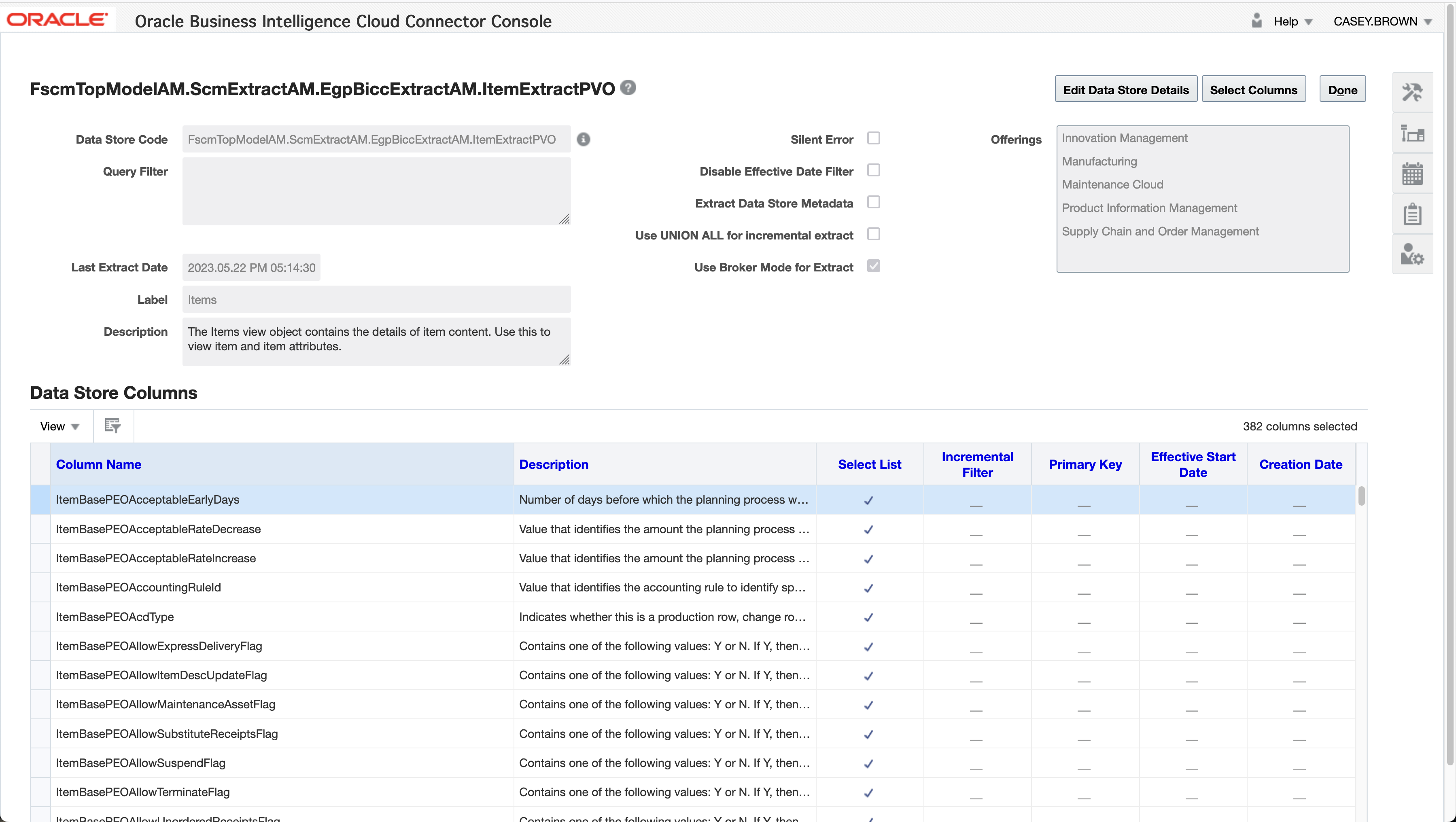Open the View dropdown menu
Image resolution: width=1456 pixels, height=822 pixels.
coord(59,426)
